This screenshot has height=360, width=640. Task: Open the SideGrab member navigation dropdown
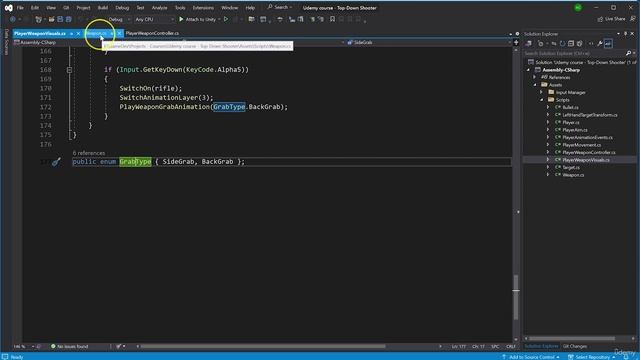pos(429,42)
